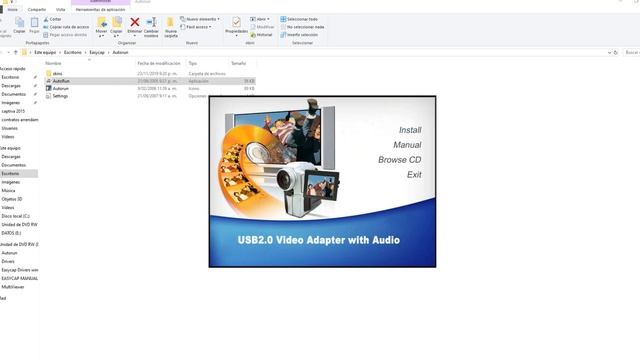Viewport: 640px width, 360px height.
Task: Open Historial from the ribbon
Action: [261, 35]
